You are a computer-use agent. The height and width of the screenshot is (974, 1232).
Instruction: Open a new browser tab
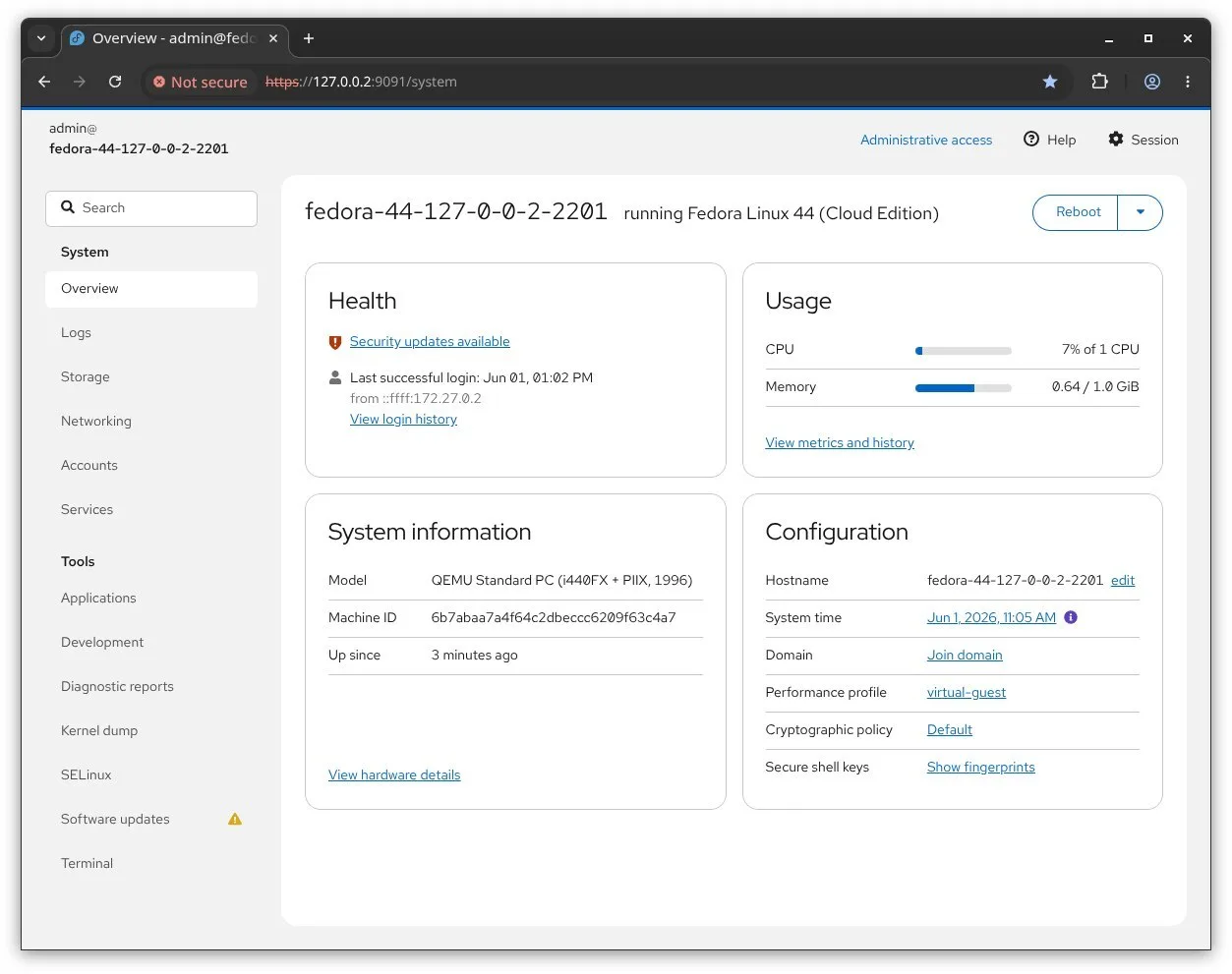coord(309,38)
